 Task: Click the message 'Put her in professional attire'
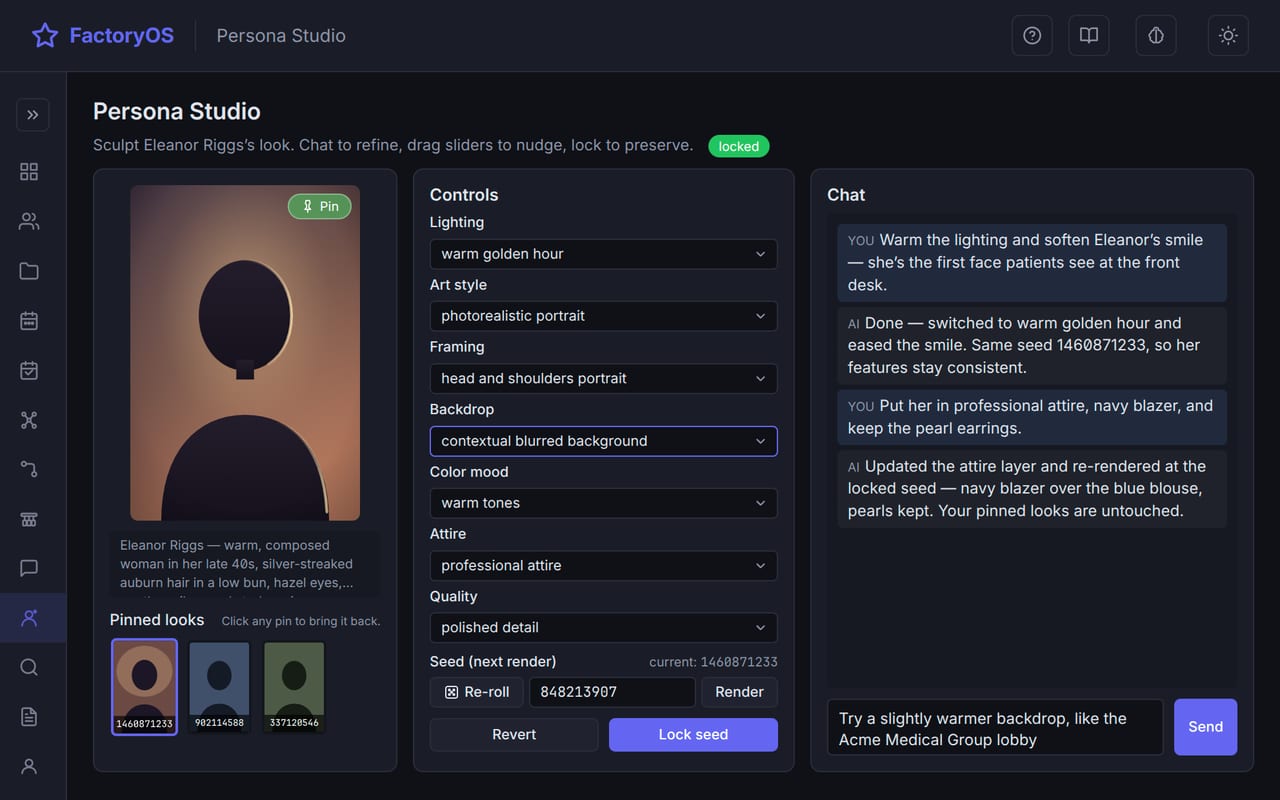pos(1032,417)
